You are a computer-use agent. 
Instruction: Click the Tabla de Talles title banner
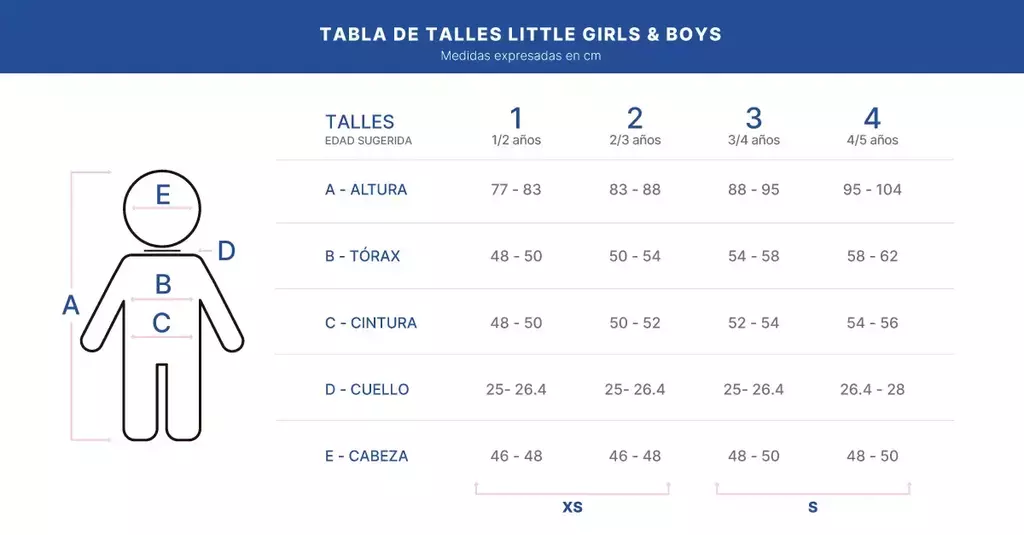pos(520,34)
